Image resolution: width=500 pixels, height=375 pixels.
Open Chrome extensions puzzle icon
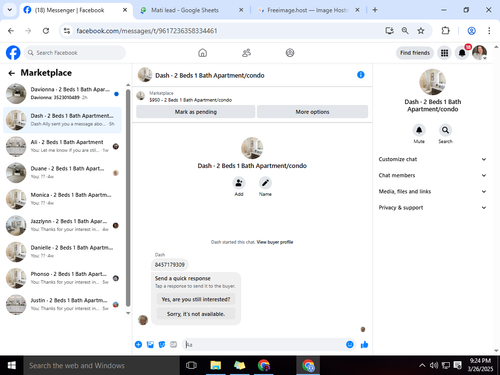pos(445,31)
